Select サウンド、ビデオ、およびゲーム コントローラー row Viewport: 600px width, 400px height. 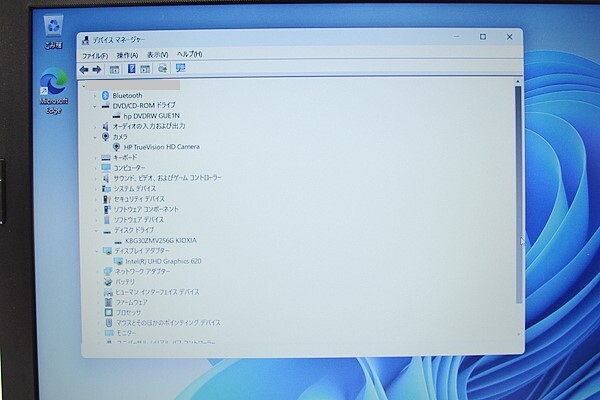pos(167,178)
